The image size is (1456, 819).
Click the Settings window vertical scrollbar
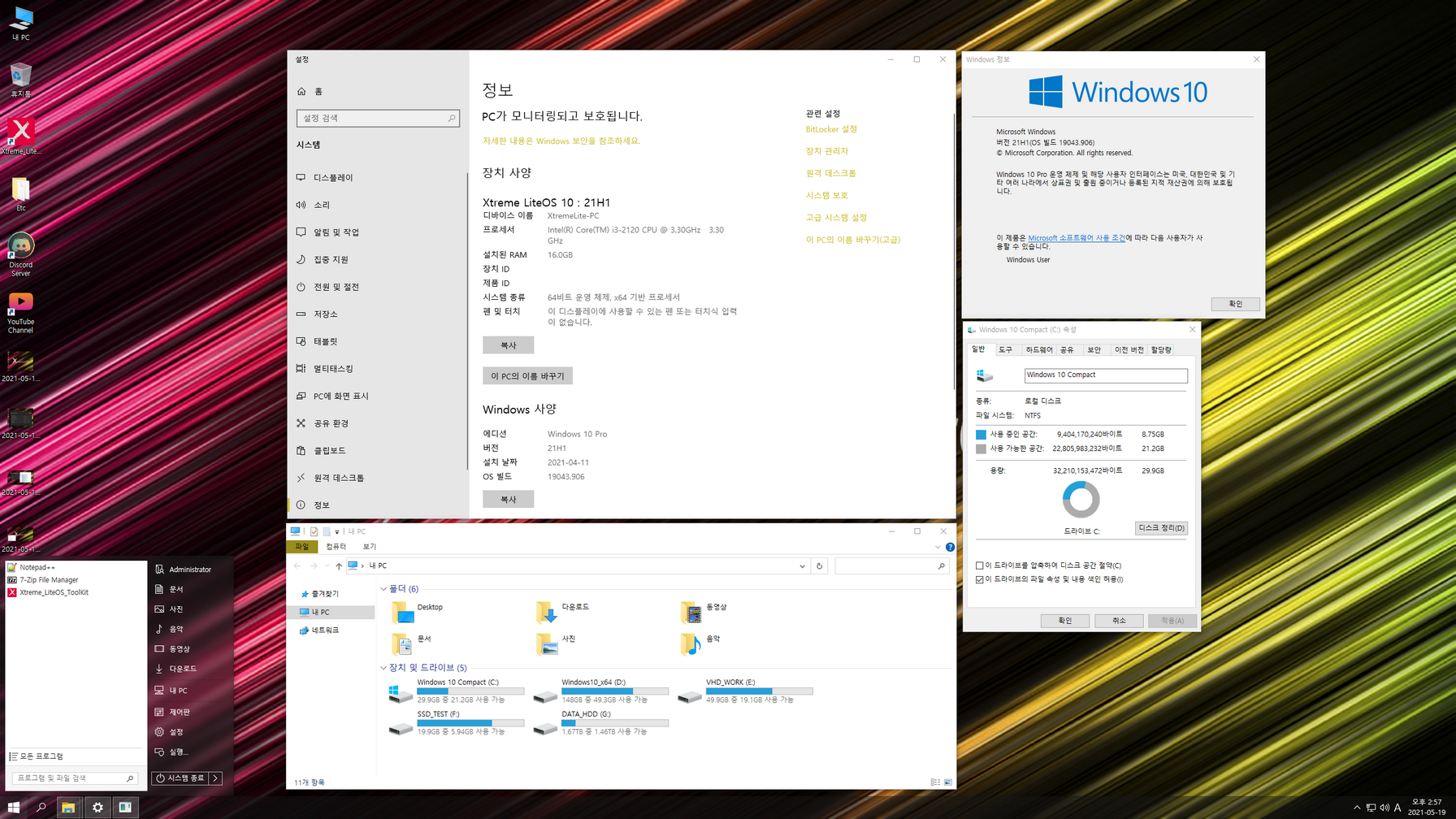(953, 252)
